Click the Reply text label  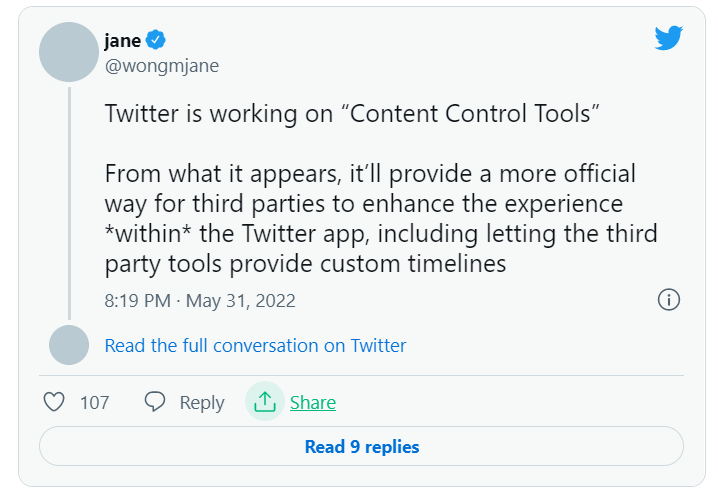(x=202, y=403)
